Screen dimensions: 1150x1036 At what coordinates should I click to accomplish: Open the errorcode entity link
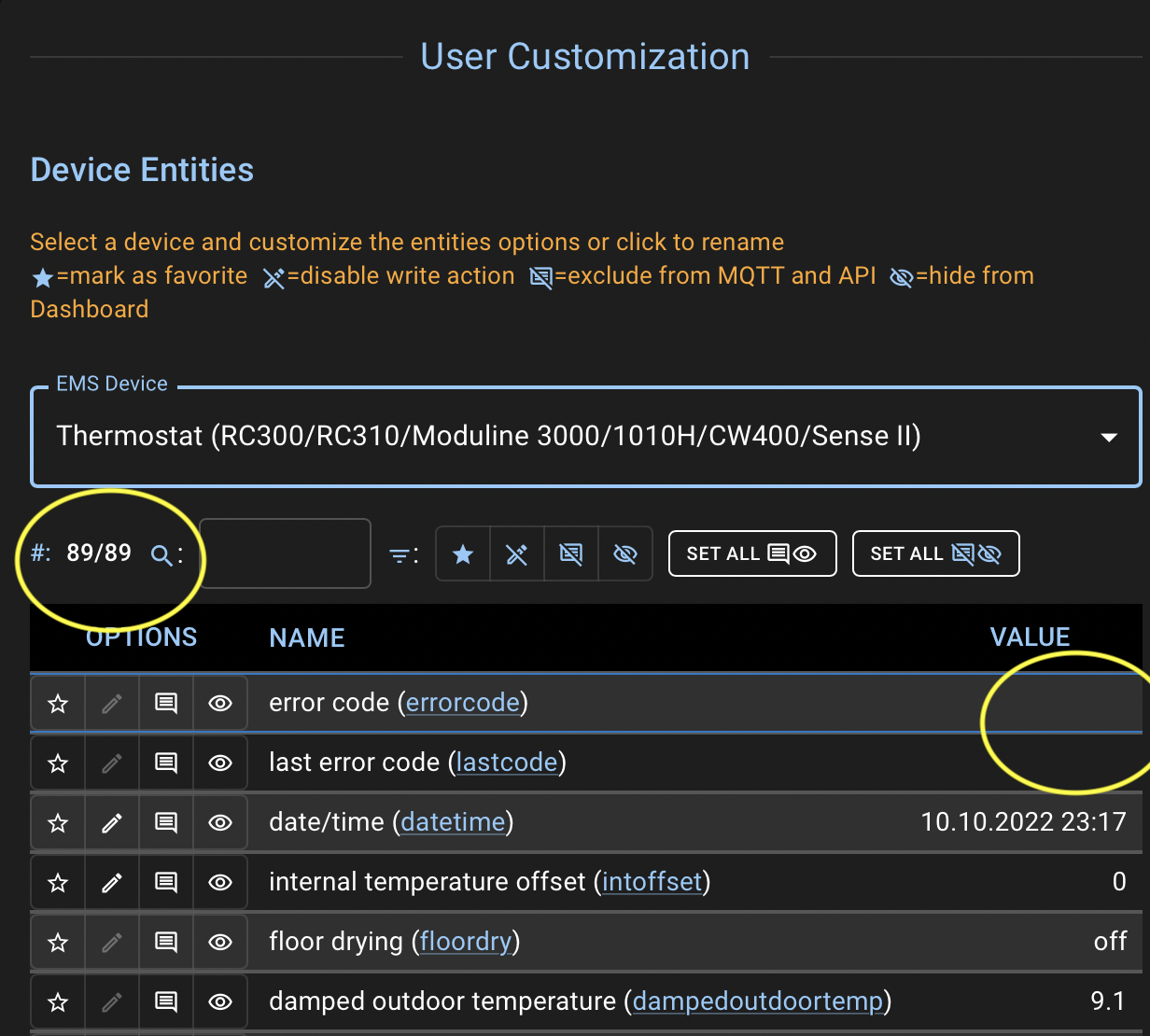463,703
